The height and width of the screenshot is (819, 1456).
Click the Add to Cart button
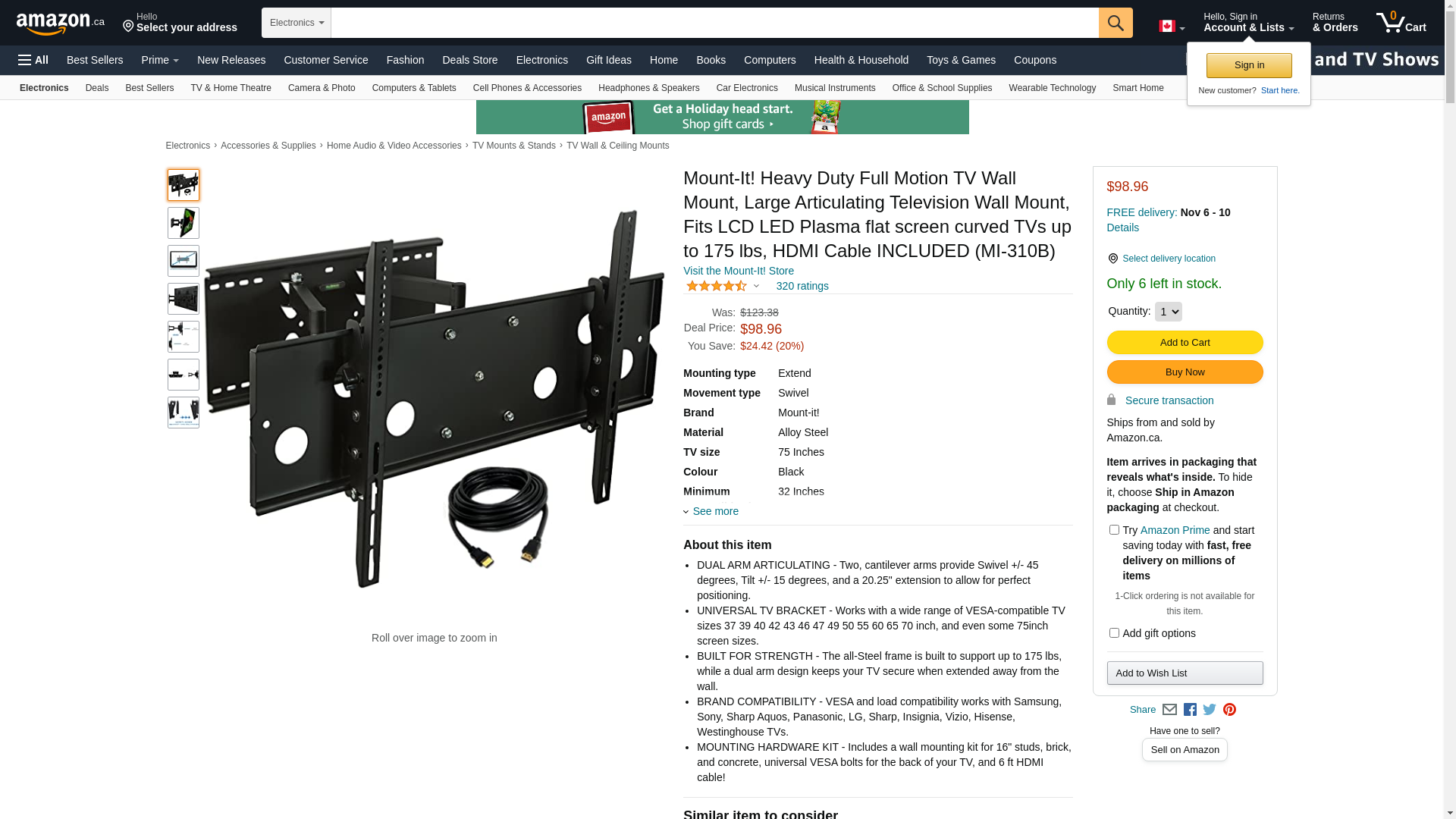tap(1185, 343)
